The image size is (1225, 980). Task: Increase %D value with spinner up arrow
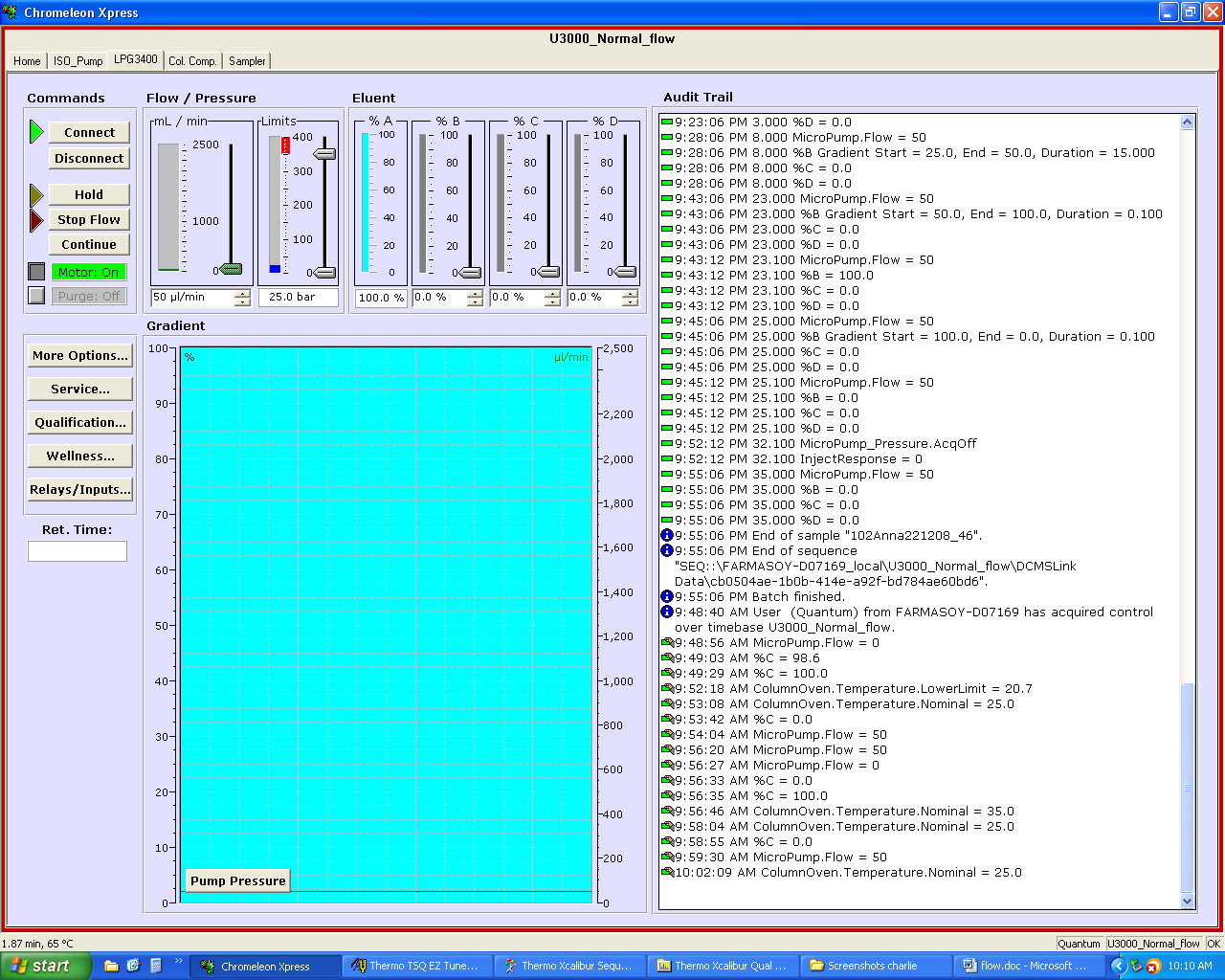[x=630, y=294]
